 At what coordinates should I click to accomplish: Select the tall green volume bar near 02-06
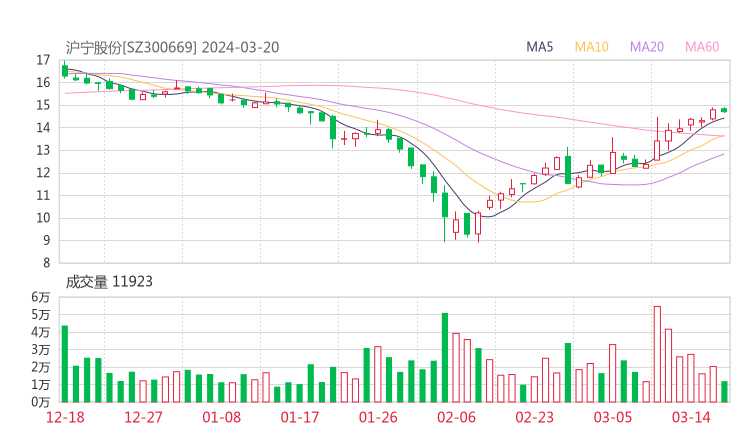click(445, 358)
